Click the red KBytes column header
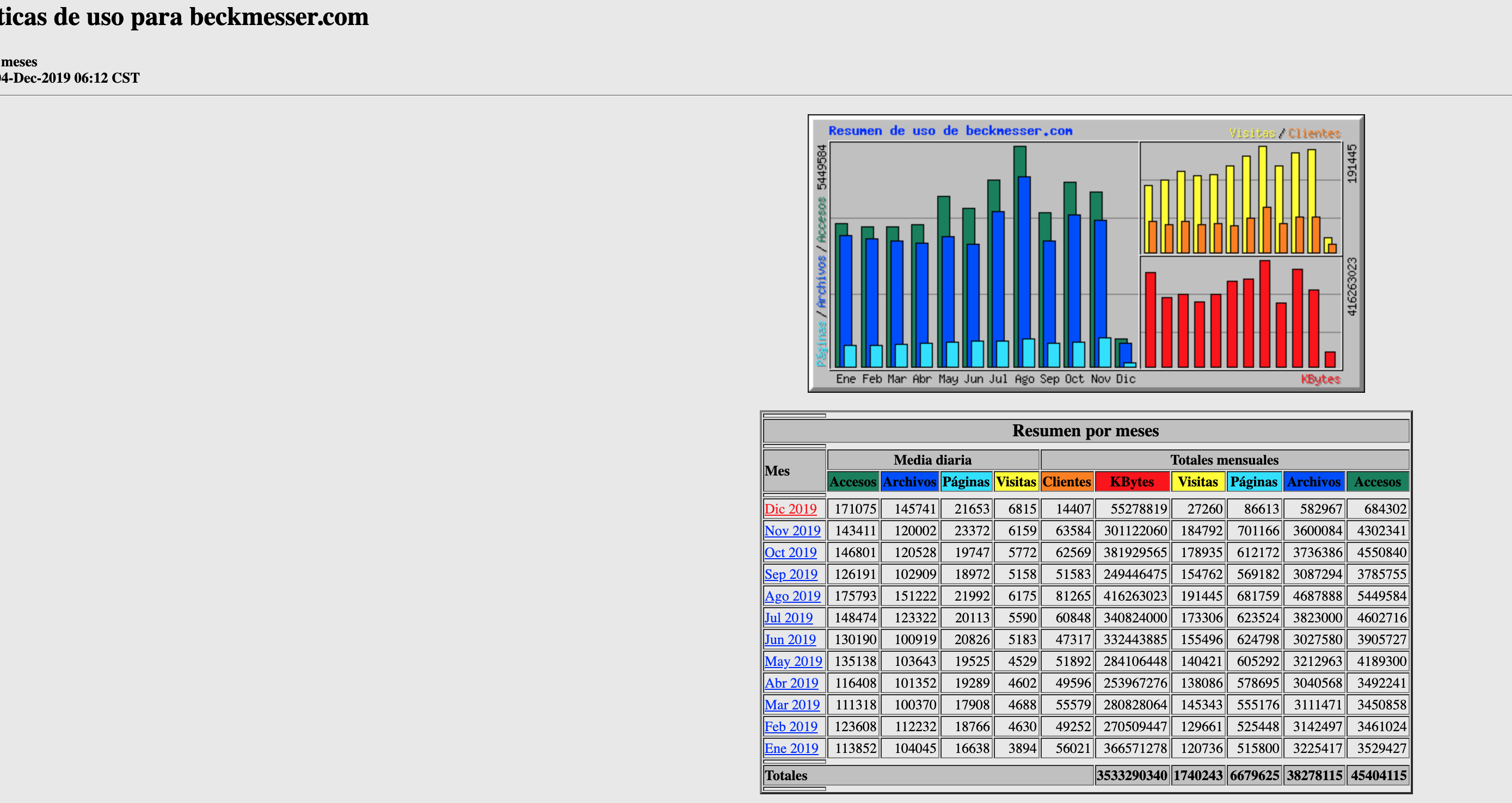 click(1131, 481)
